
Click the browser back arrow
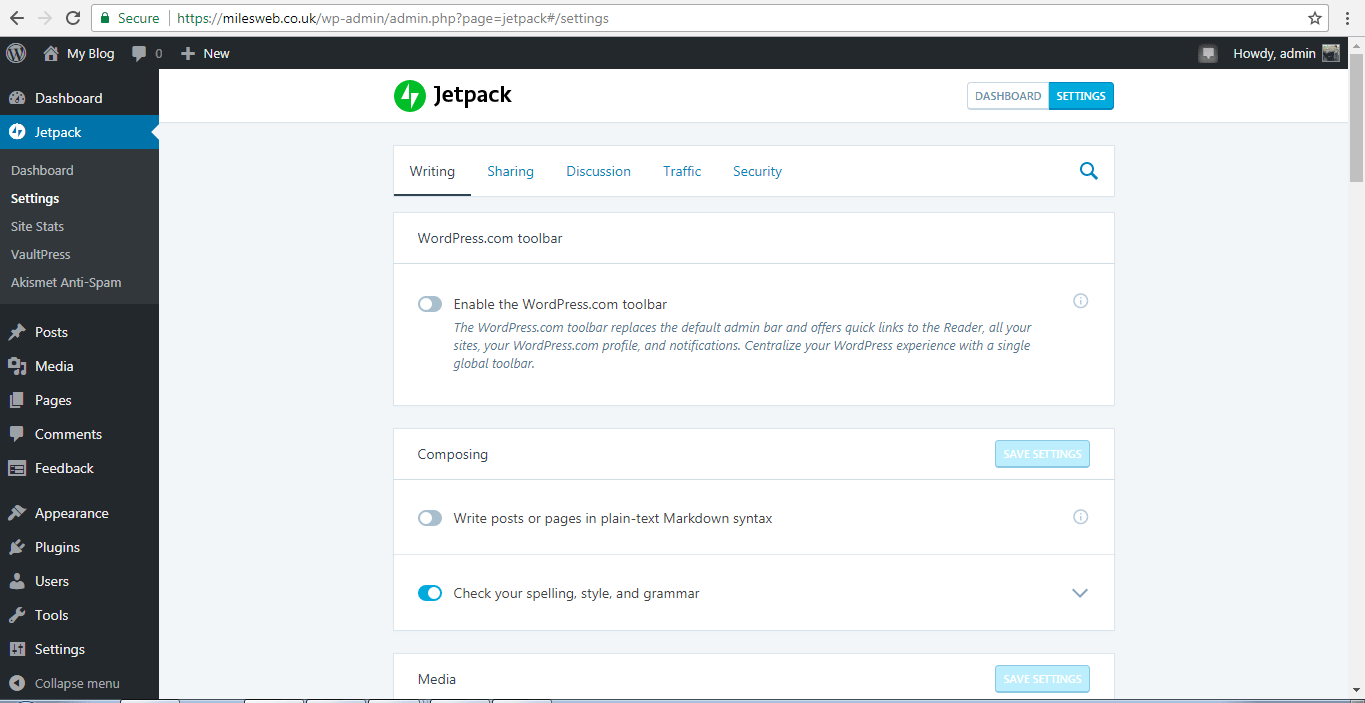[17, 18]
